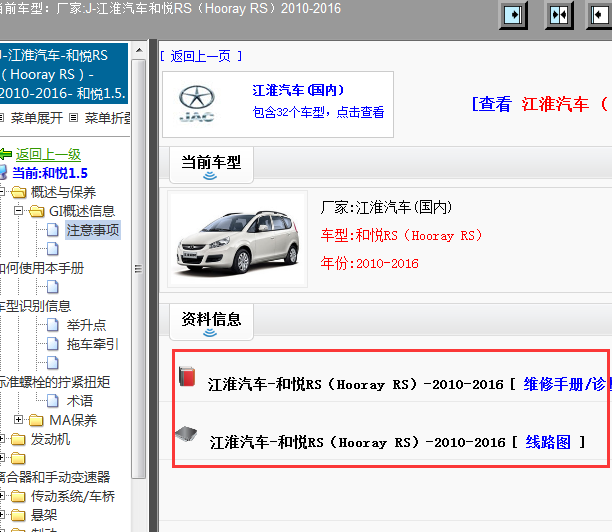Open the 线路图 link

click(x=548, y=442)
